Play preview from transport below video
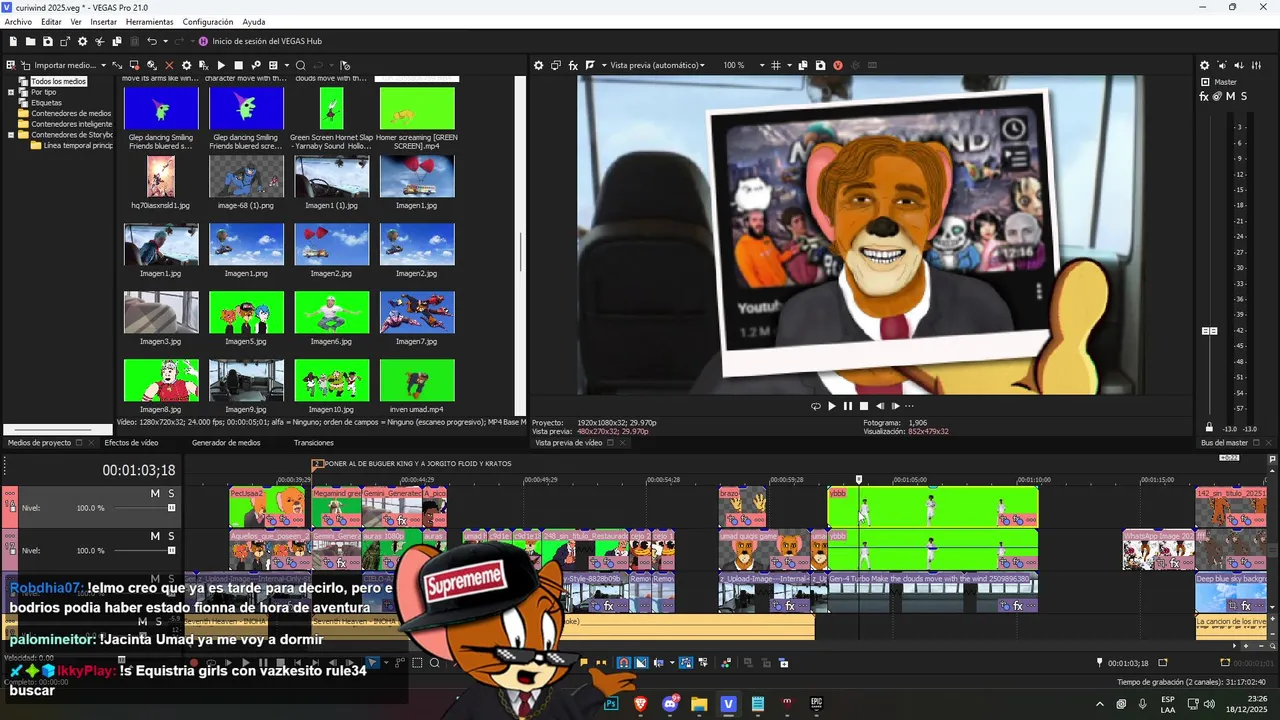This screenshot has width=1280, height=720. click(831, 406)
